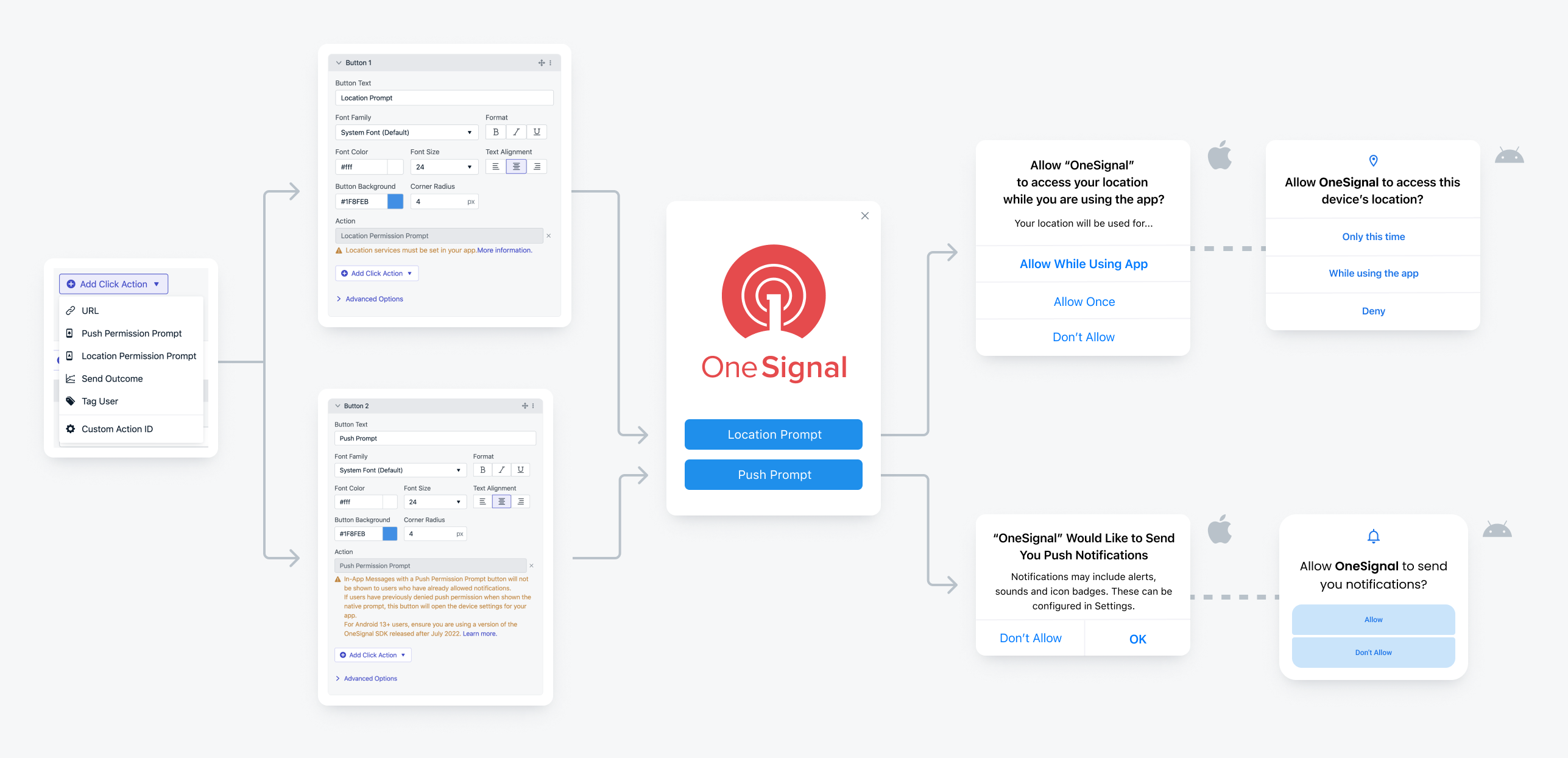Select Push Permission Prompt menu item
The width and height of the screenshot is (1568, 758).
132,334
